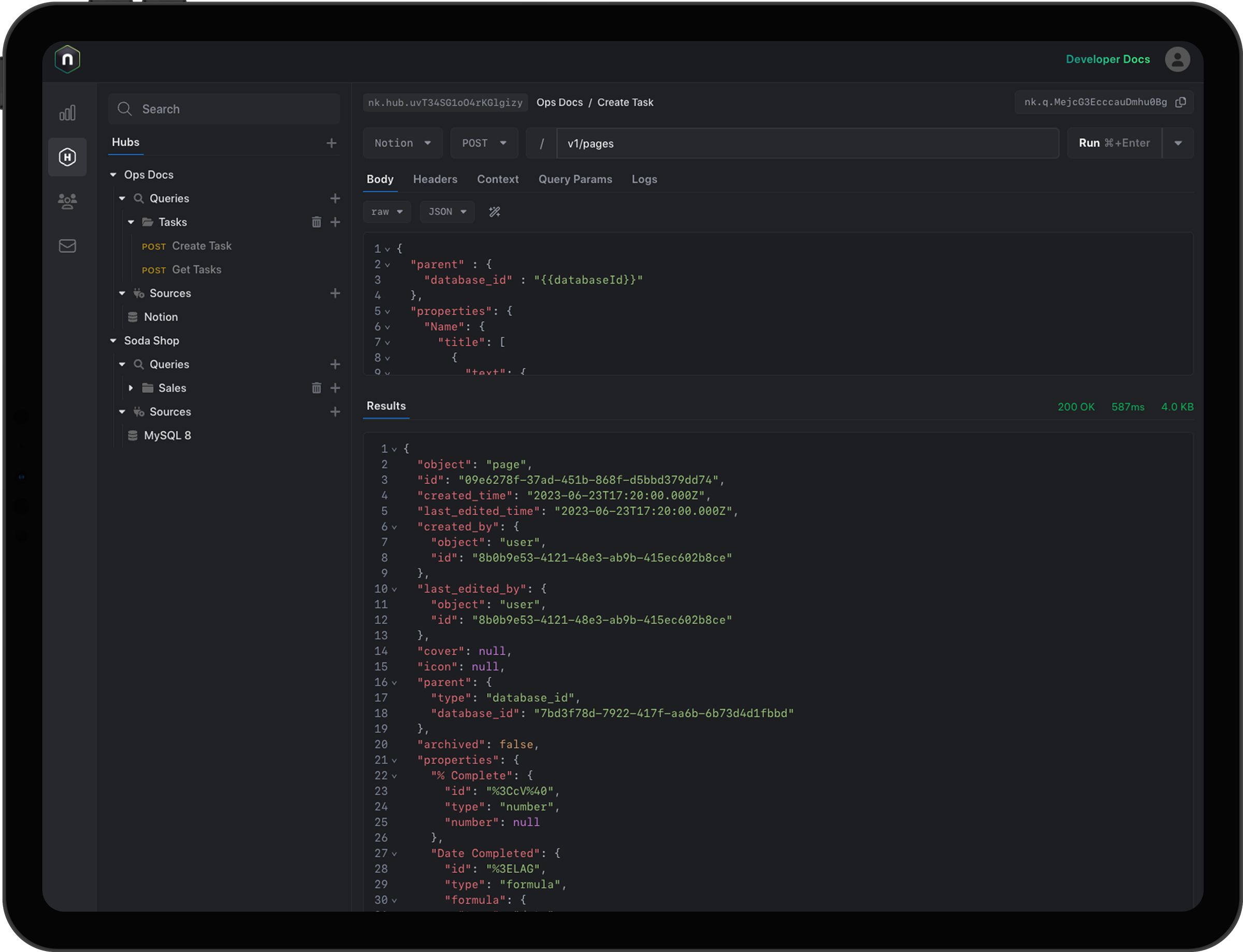Beautify the request body with the wand icon
Image resolution: width=1243 pixels, height=952 pixels.
(x=494, y=211)
